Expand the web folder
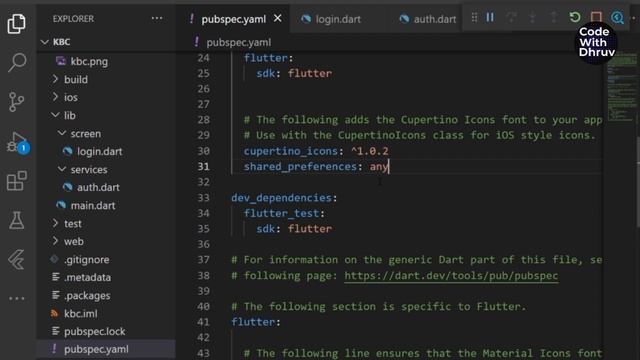 (73, 242)
